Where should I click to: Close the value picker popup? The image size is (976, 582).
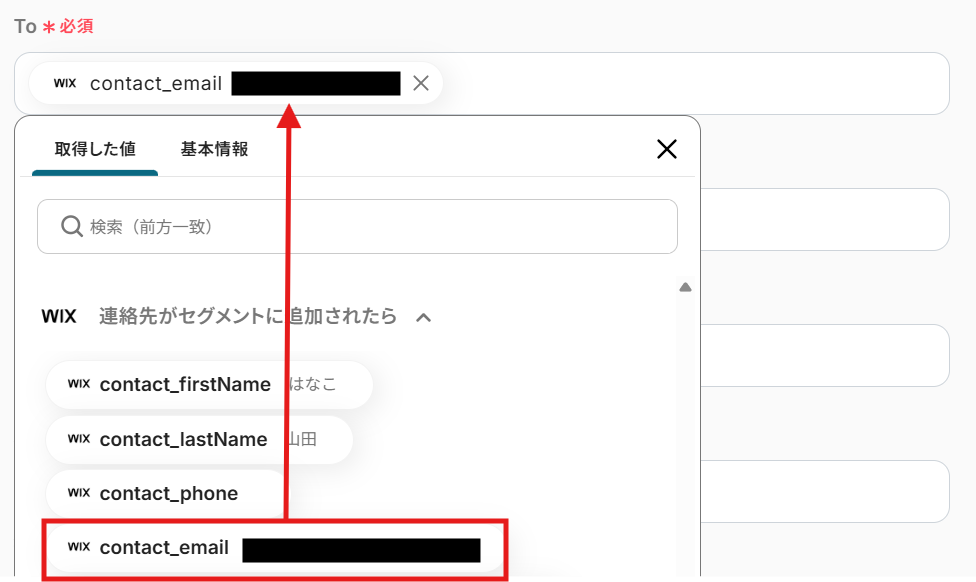point(667,149)
